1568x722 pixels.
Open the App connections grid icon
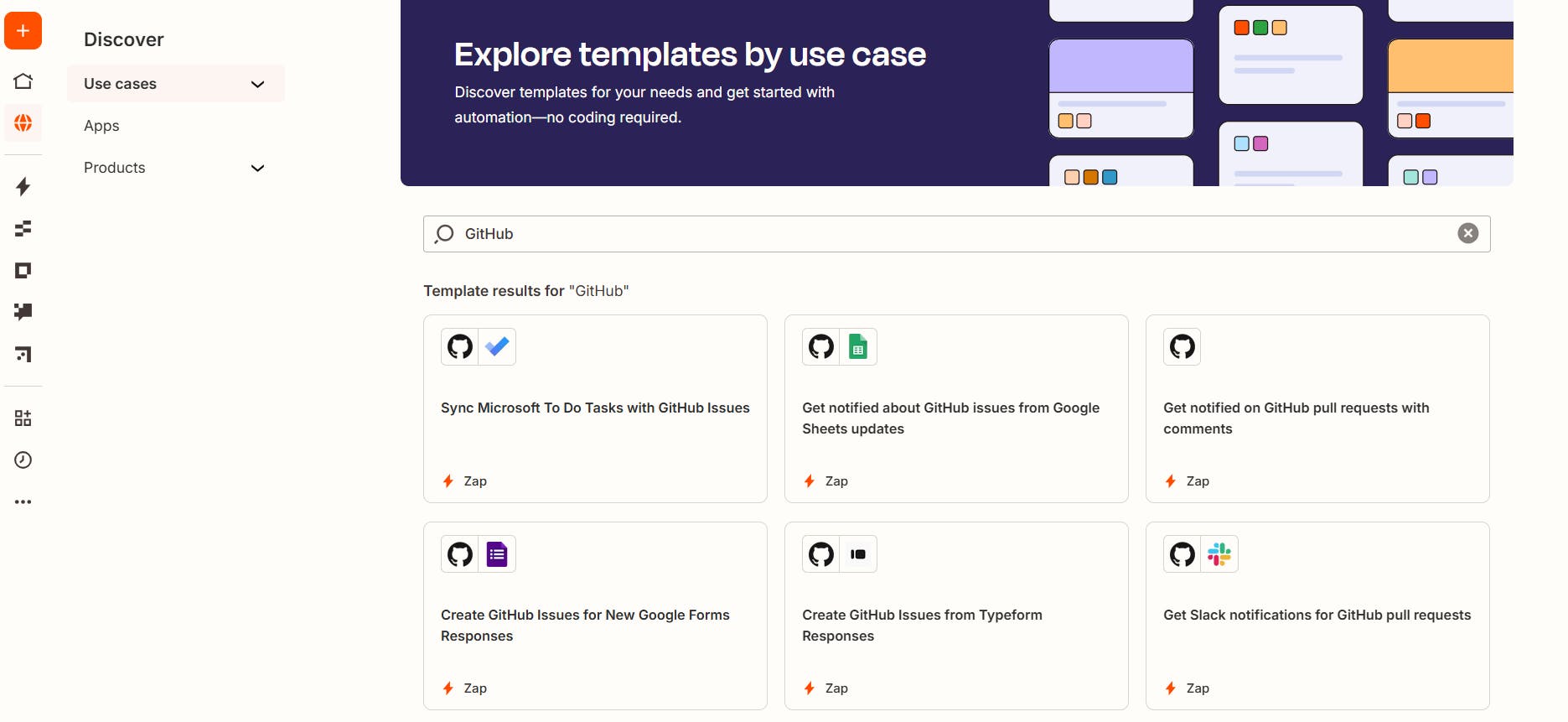[x=23, y=418]
